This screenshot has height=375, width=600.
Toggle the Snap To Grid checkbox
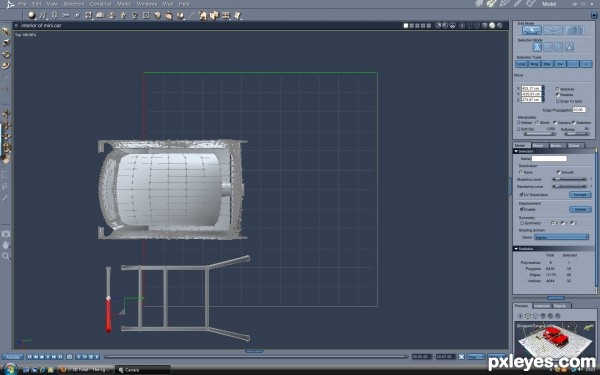tap(558, 101)
